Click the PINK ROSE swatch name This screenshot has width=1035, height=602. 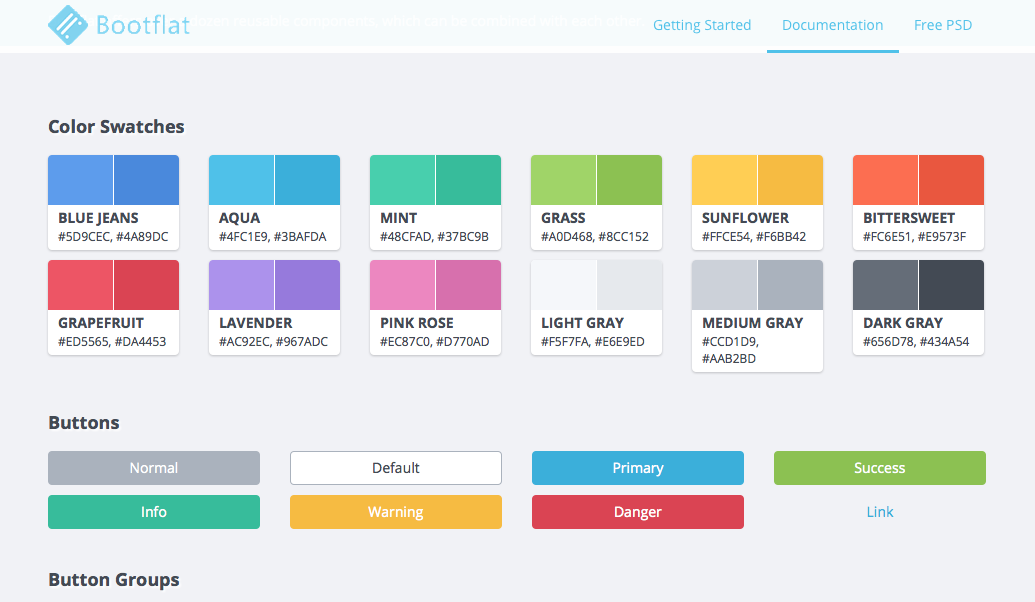[417, 323]
